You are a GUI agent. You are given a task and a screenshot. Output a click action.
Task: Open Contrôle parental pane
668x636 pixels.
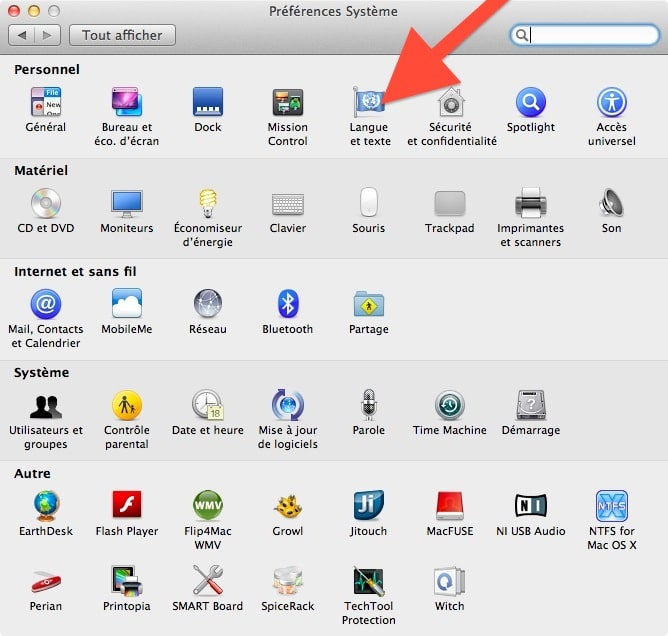(x=127, y=405)
